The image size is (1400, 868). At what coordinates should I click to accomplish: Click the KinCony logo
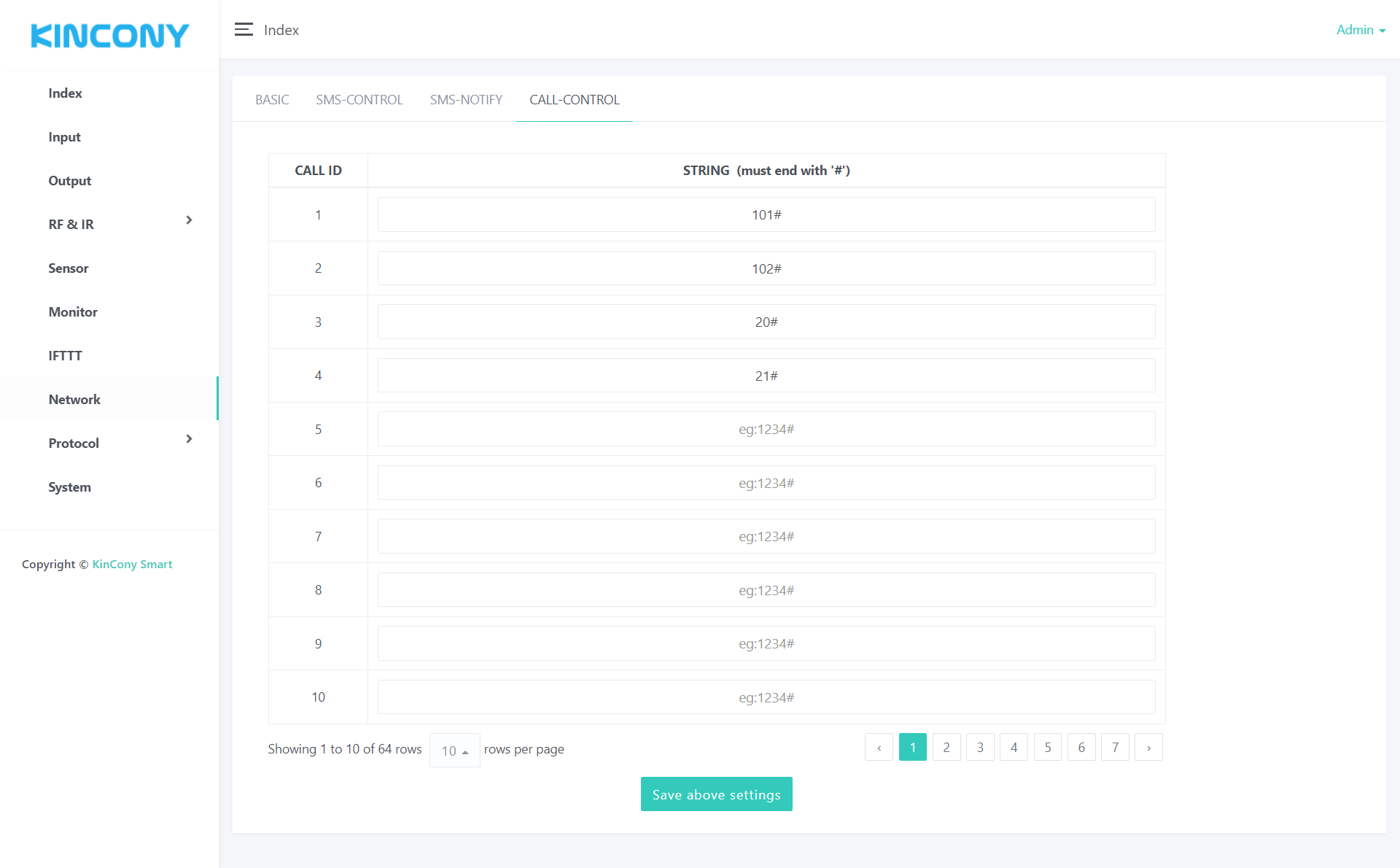point(109,36)
